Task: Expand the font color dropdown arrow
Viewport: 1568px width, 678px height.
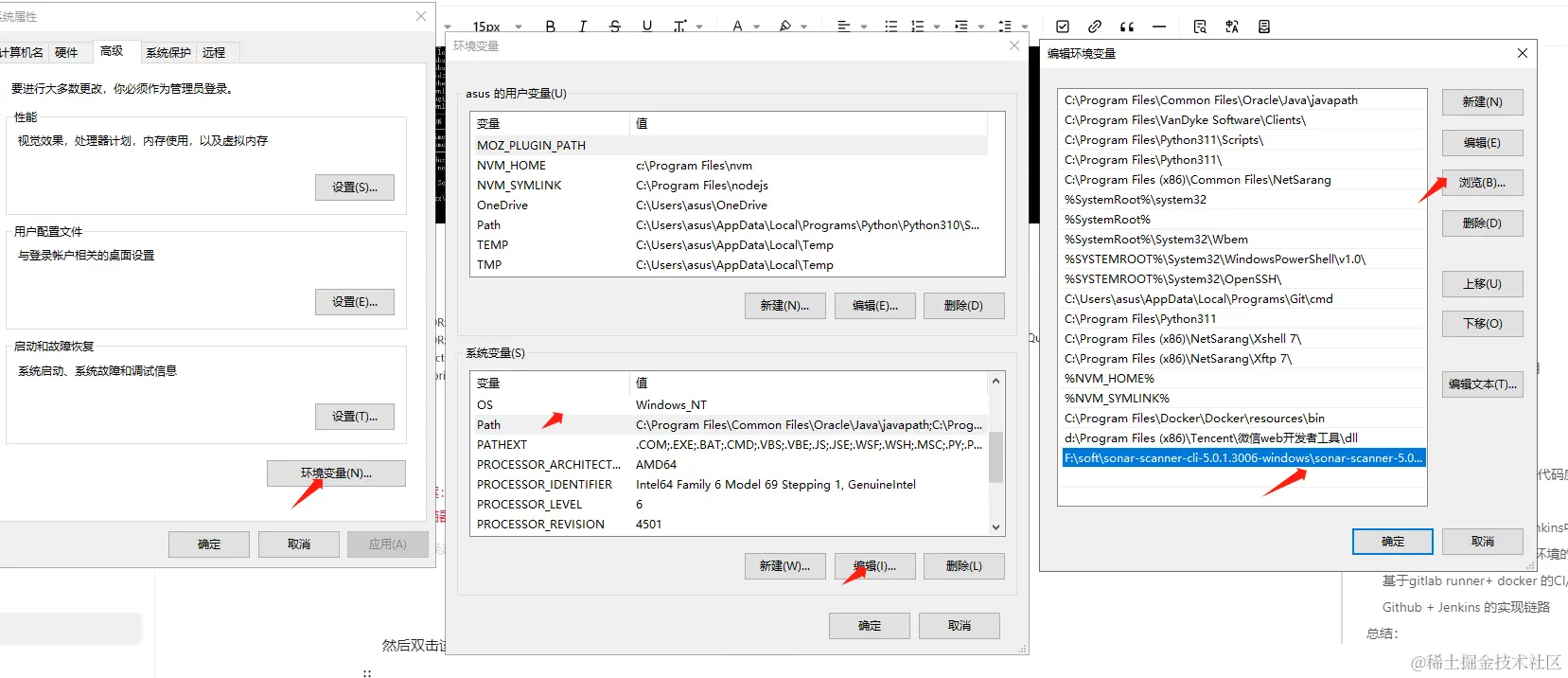Action: (757, 27)
